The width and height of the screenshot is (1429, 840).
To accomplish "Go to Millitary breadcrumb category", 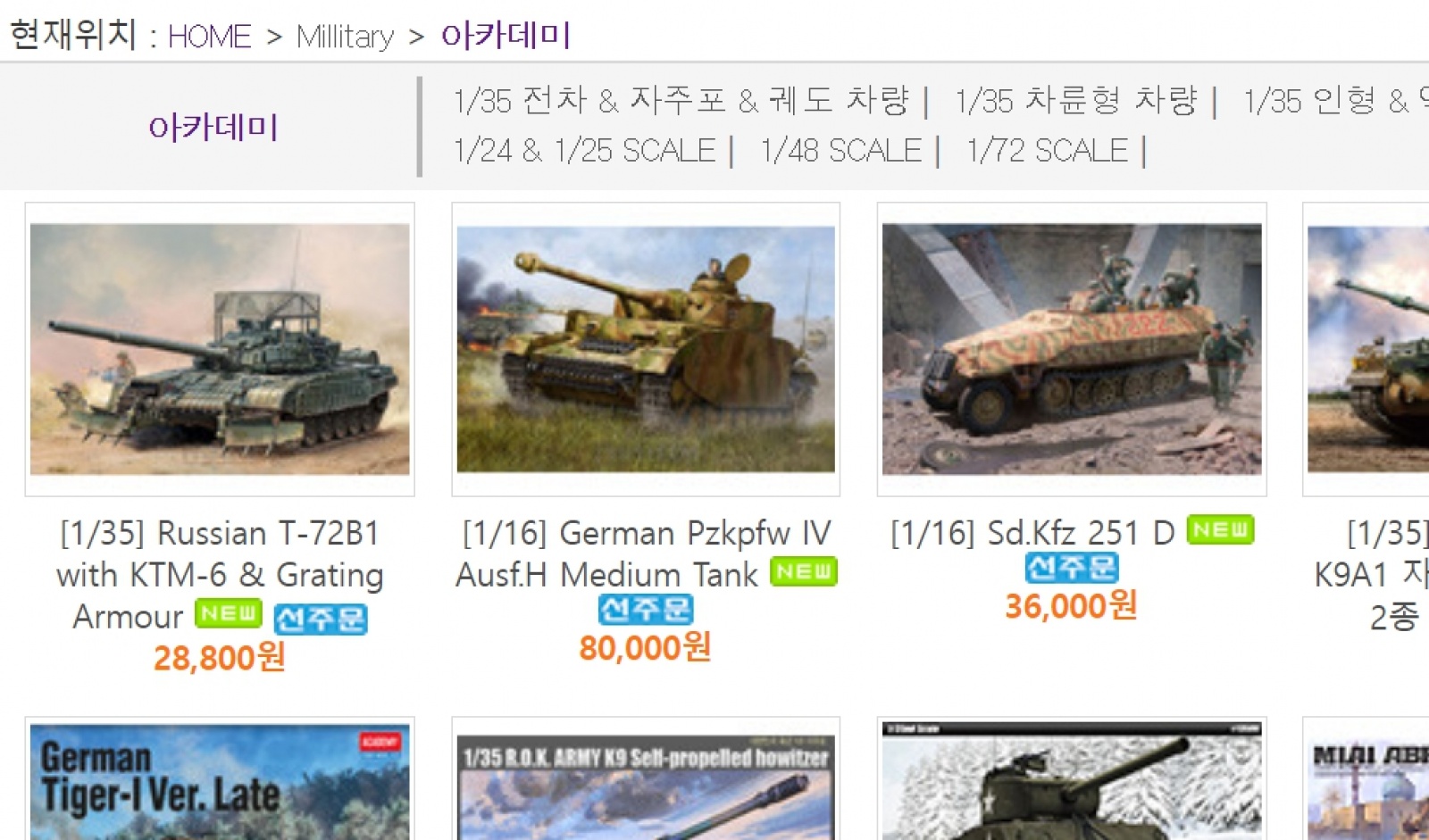I will [345, 37].
